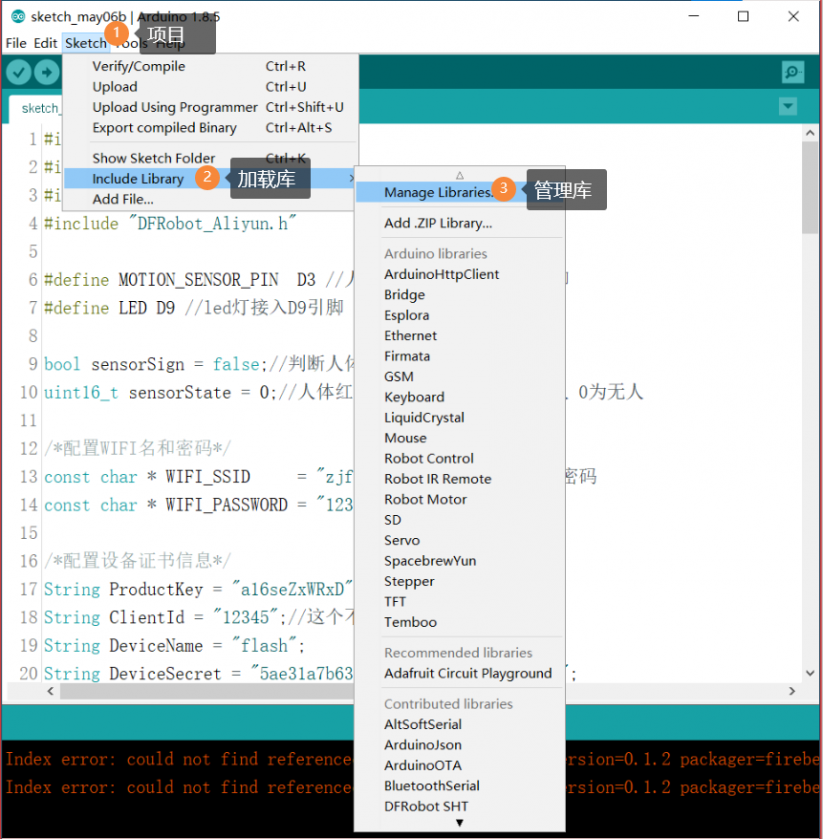
Task: Click the bool sensorSign code line
Action: click(x=198, y=364)
